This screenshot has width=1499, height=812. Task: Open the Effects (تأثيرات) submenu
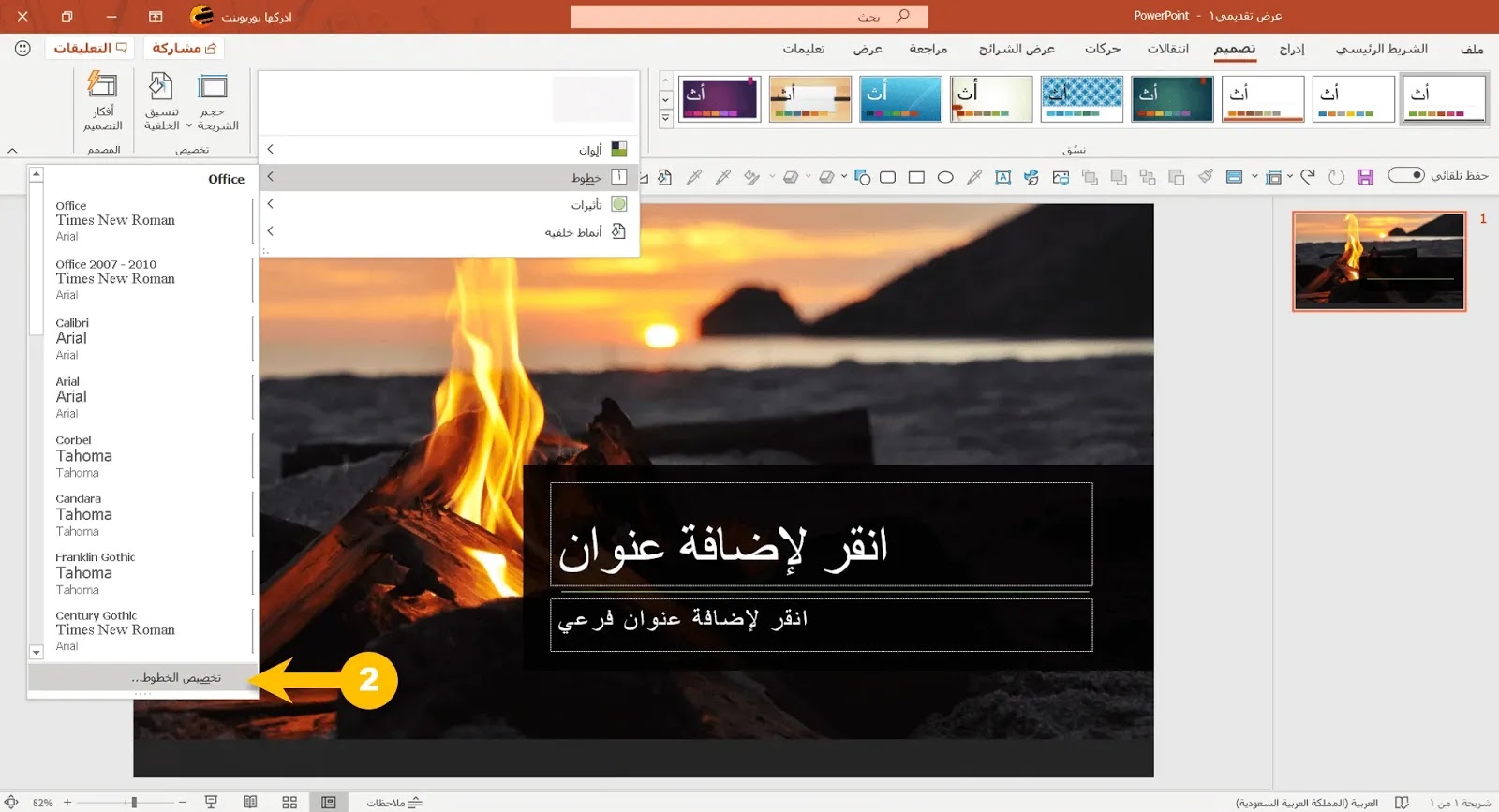click(x=450, y=204)
